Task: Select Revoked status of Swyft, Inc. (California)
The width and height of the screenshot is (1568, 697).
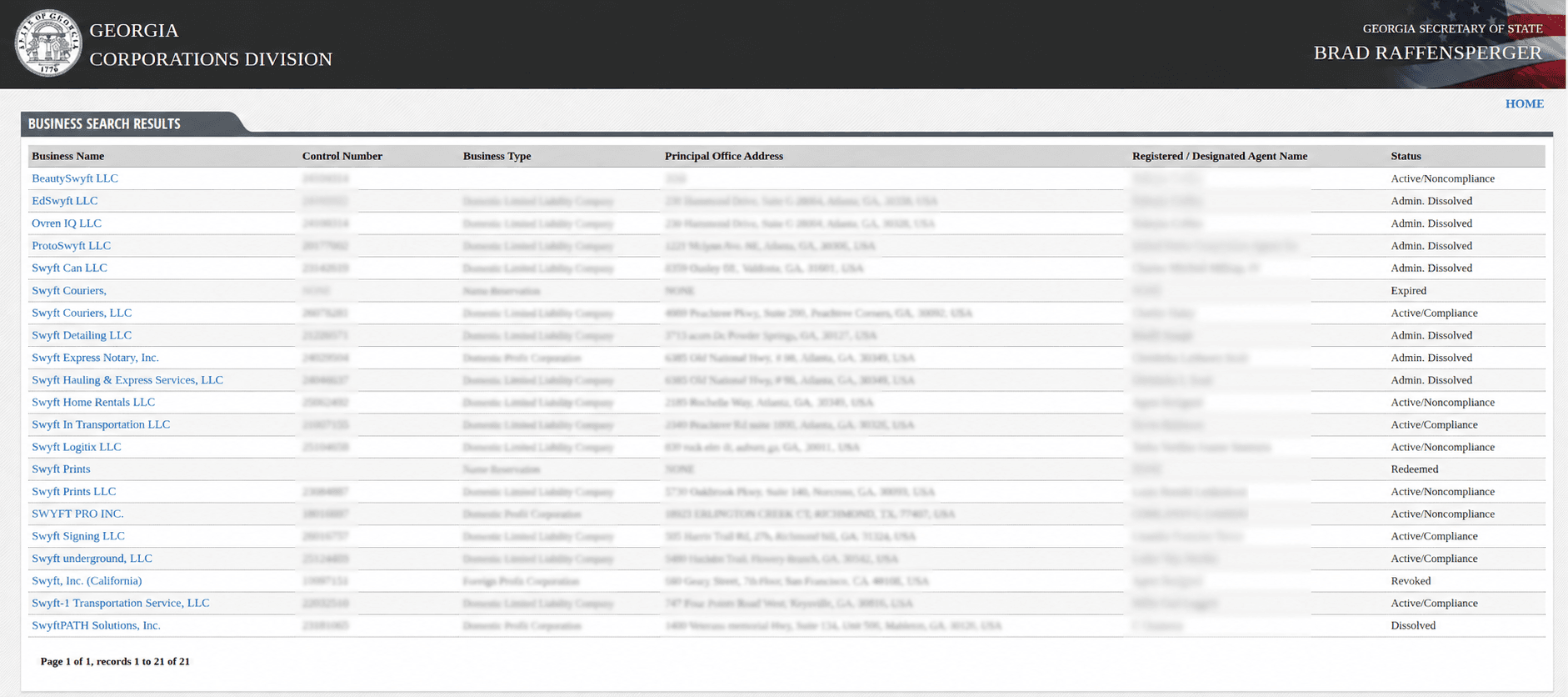Action: pyautogui.click(x=1411, y=580)
